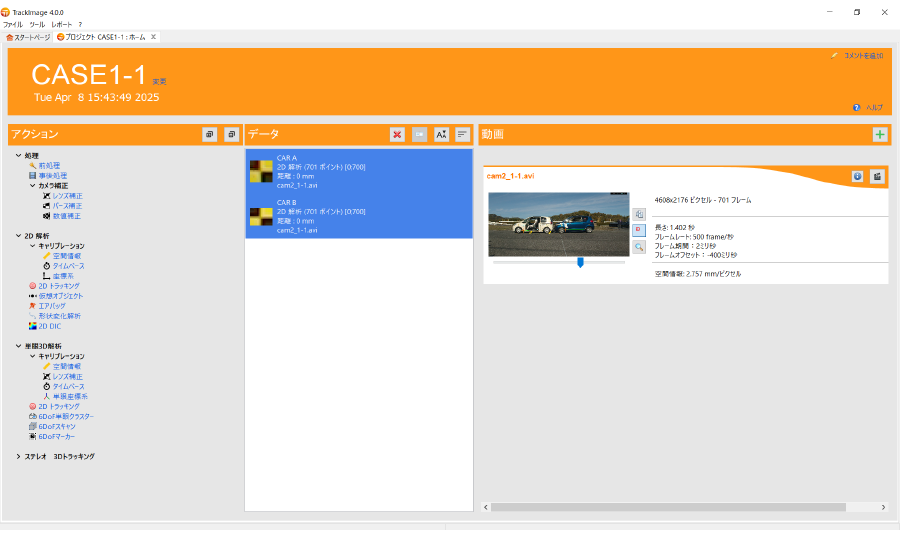Click the red marker icon beside video thumbnail
The width and height of the screenshot is (900, 541).
[x=639, y=230]
